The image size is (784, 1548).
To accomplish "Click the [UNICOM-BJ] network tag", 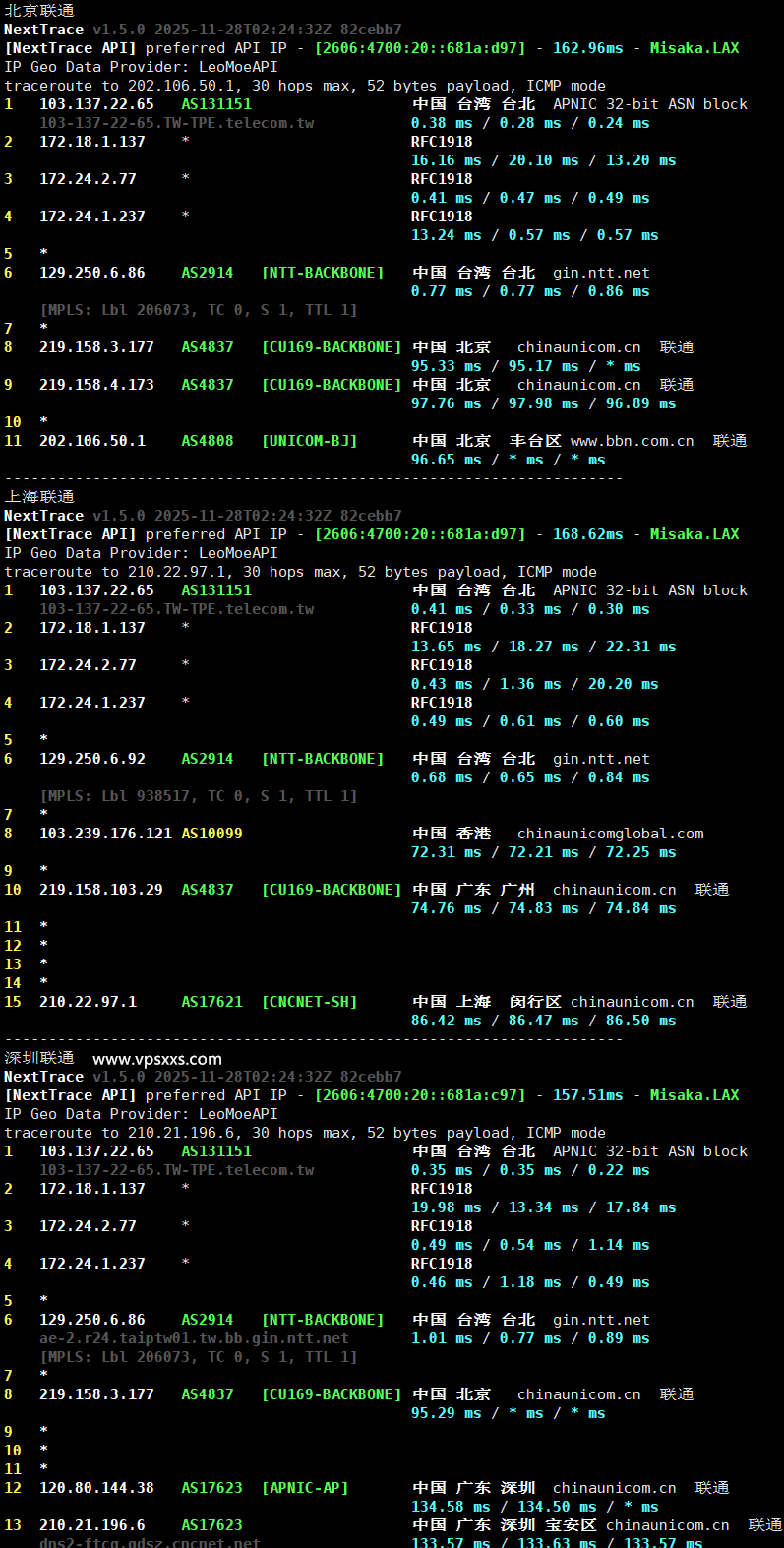I will coord(309,441).
